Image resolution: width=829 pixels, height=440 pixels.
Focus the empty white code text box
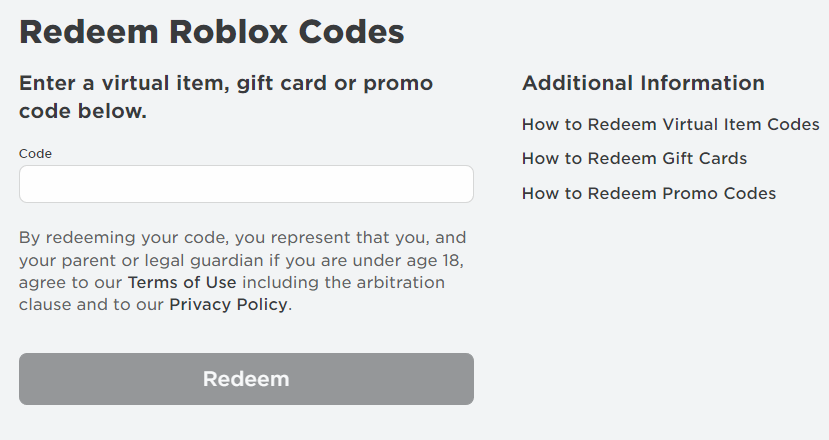[x=246, y=184]
